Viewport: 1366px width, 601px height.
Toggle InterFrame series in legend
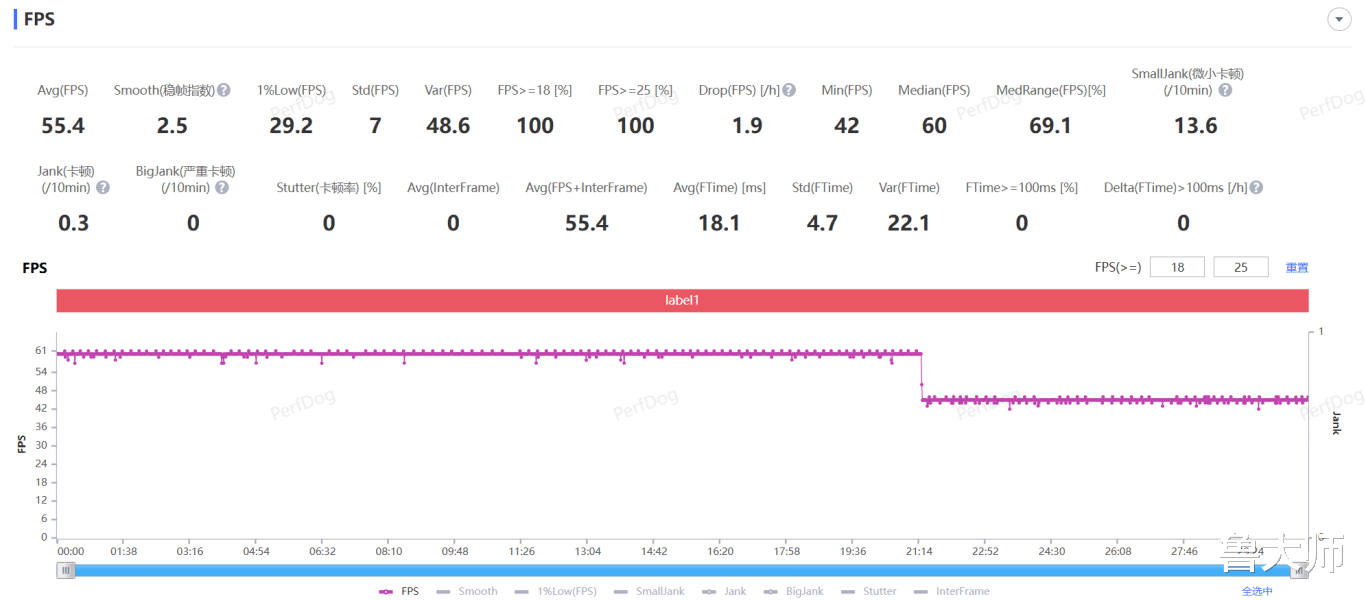pyautogui.click(x=952, y=591)
